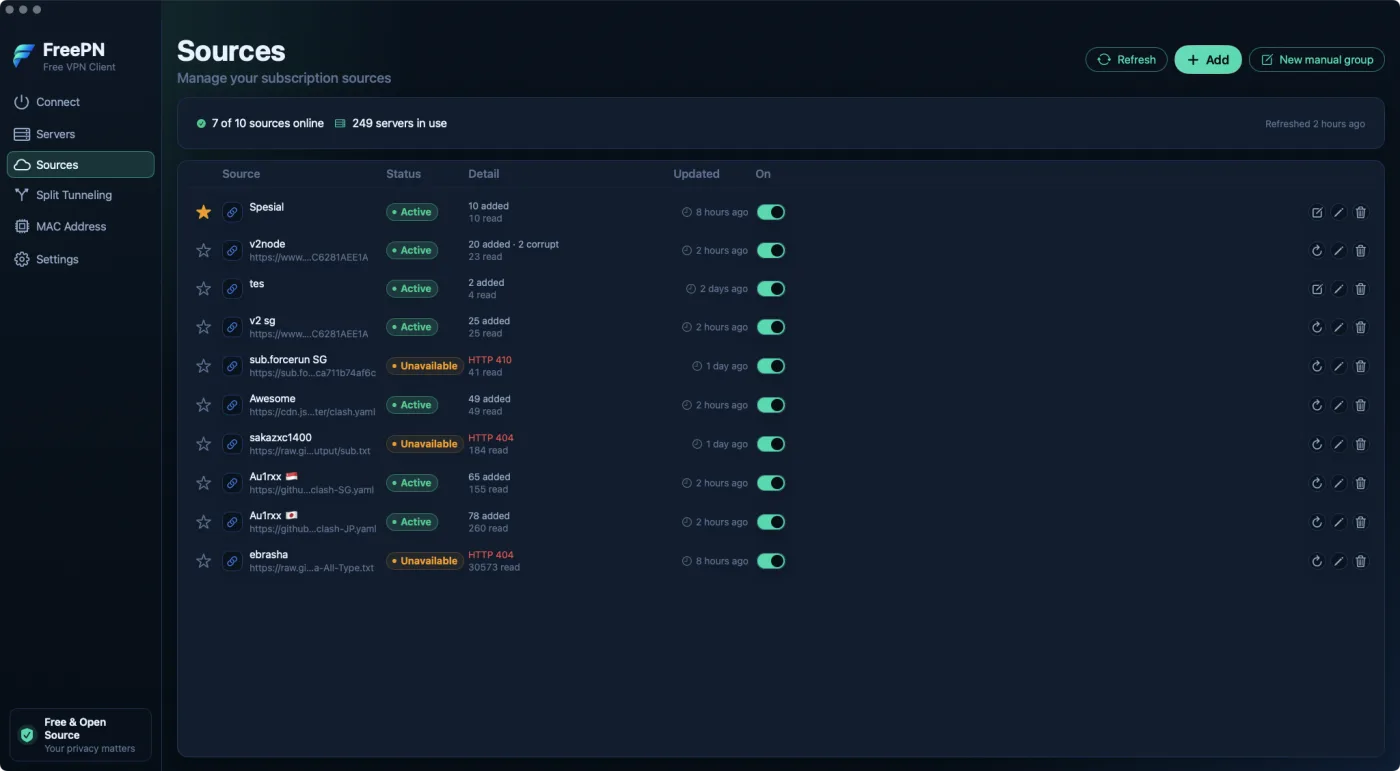Refresh the sub.forcerun SG source
Image resolution: width=1400 pixels, height=771 pixels.
(1317, 366)
